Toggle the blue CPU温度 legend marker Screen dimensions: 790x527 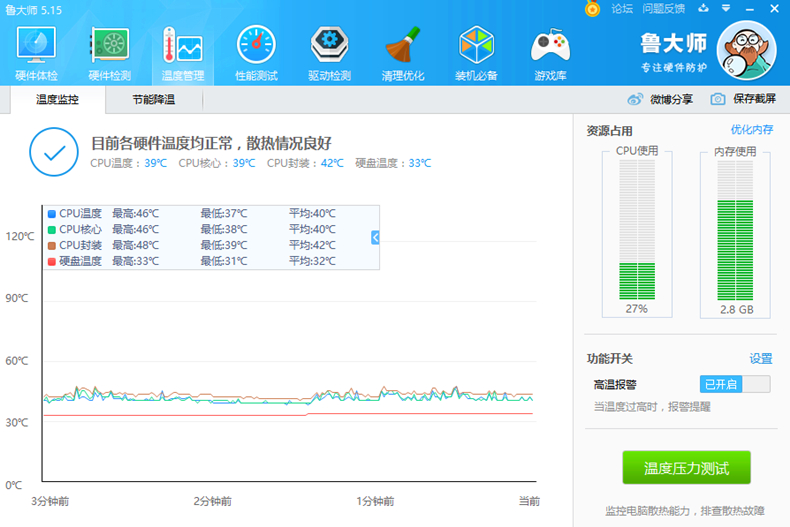[x=52, y=213]
